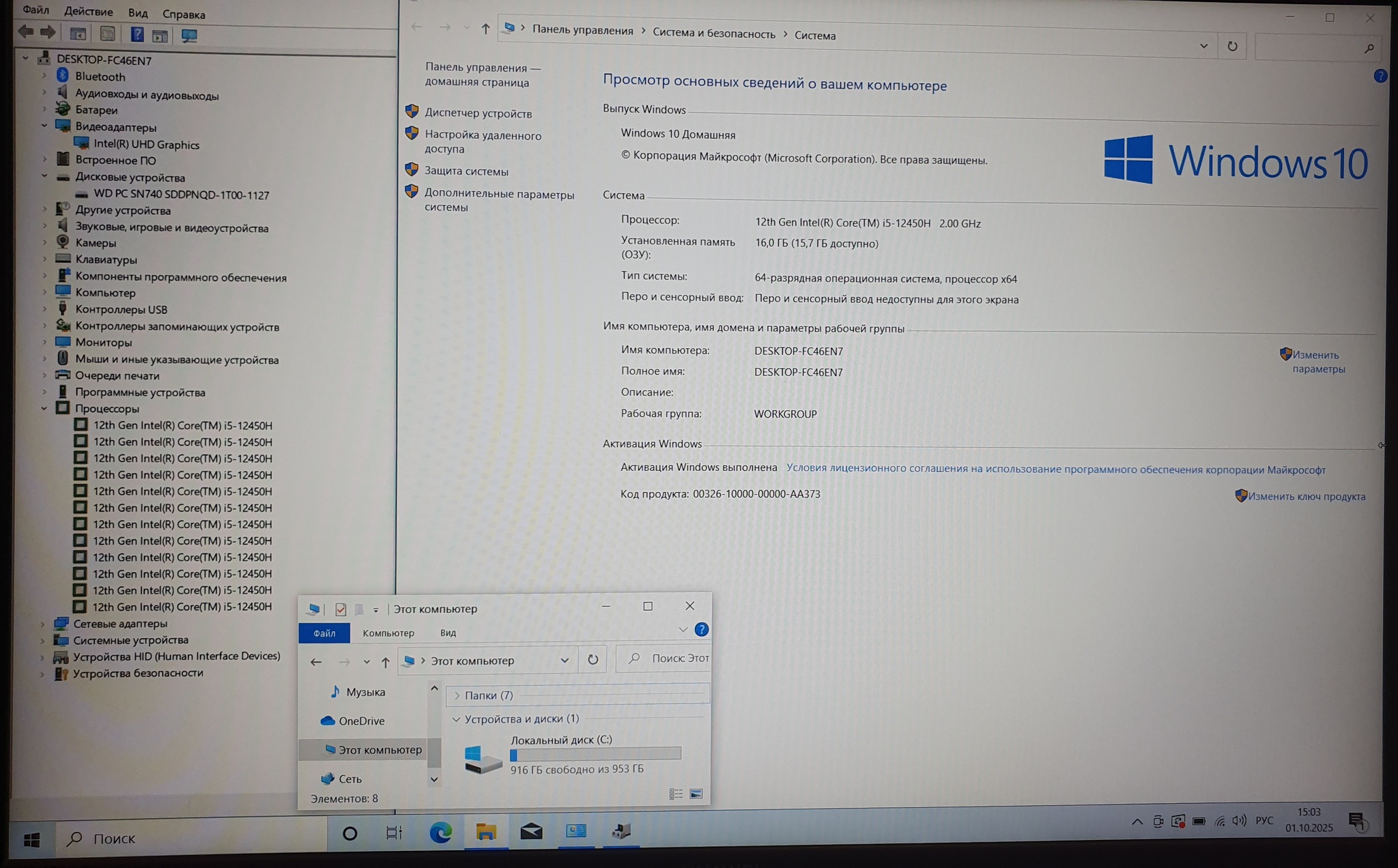Switch to the details view in Explorer

point(676,794)
